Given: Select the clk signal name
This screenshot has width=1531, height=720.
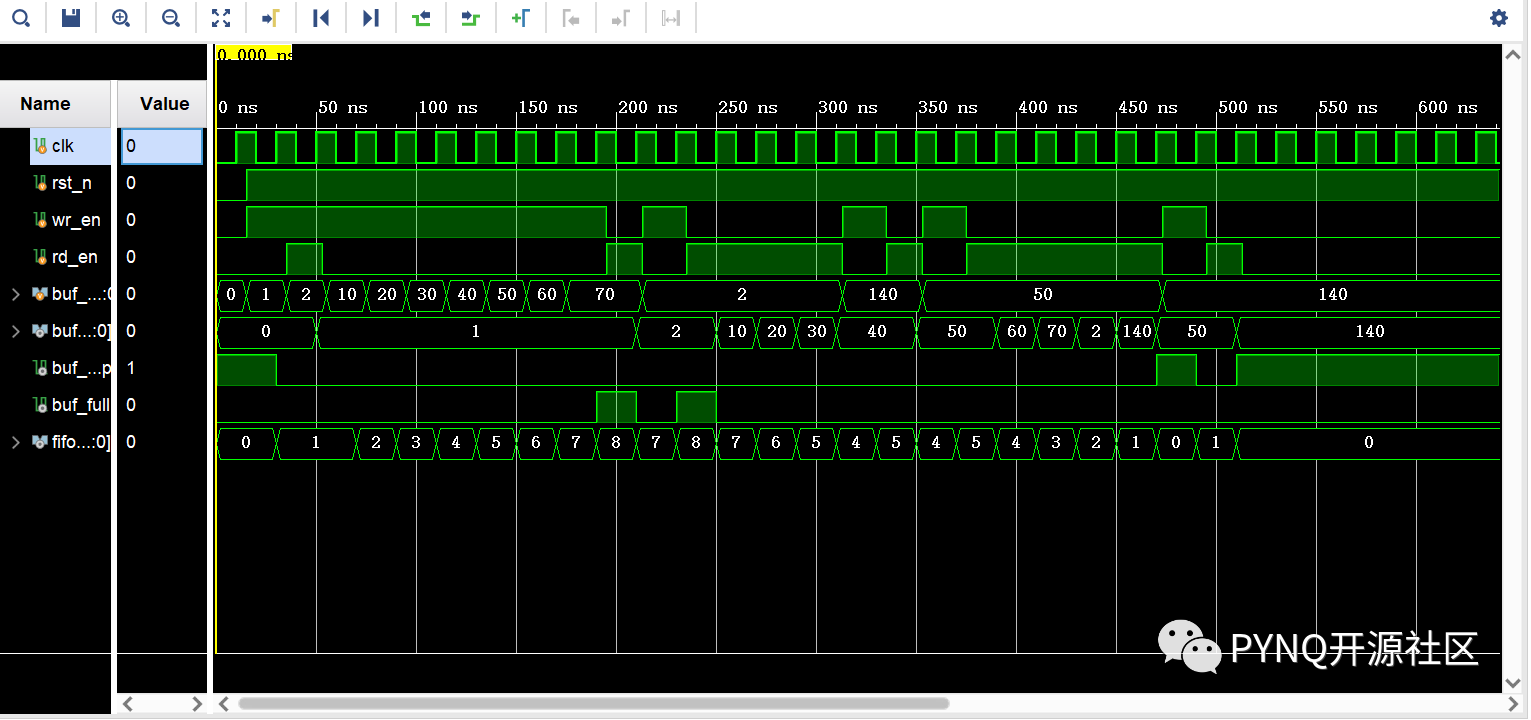Looking at the screenshot, I should click(x=62, y=146).
